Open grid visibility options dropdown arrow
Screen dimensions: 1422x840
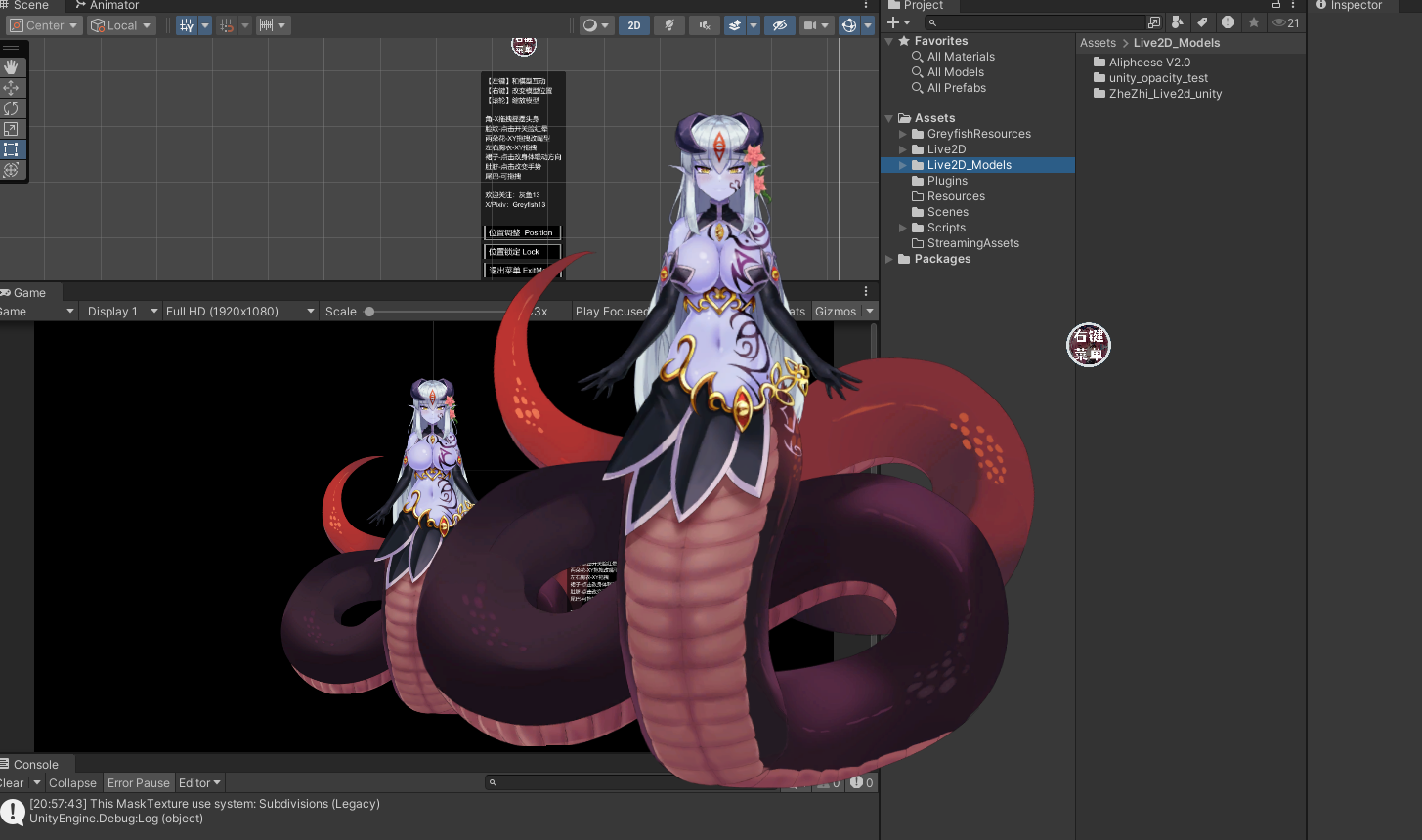(x=205, y=25)
